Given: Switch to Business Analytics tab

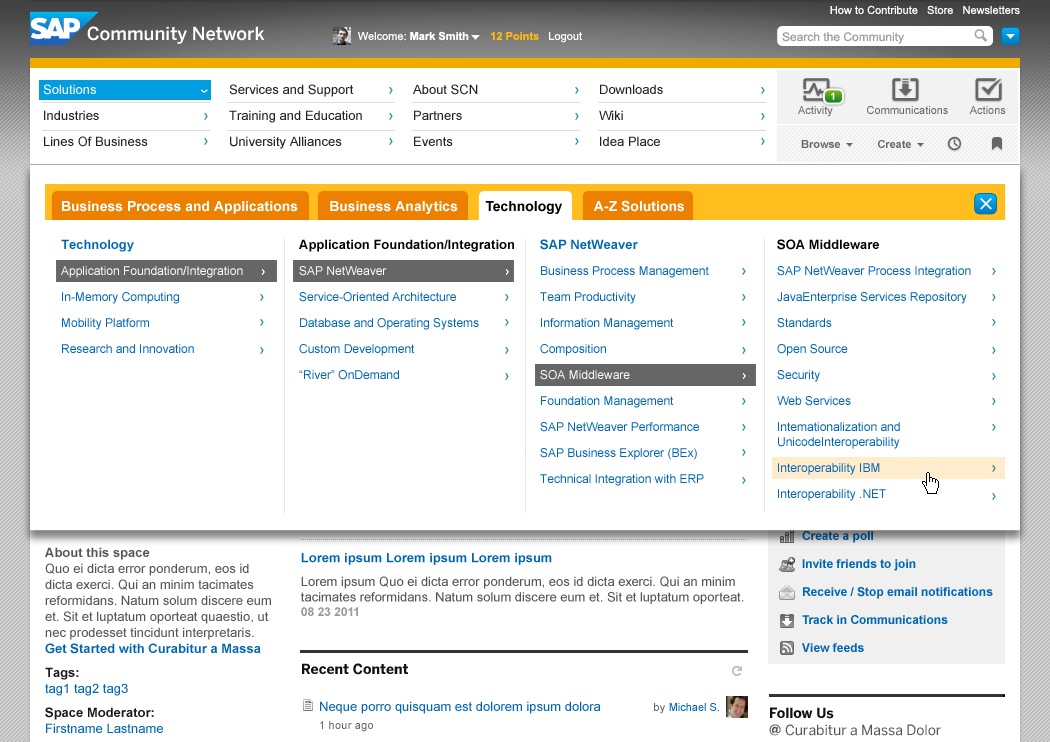Looking at the screenshot, I should 393,206.
